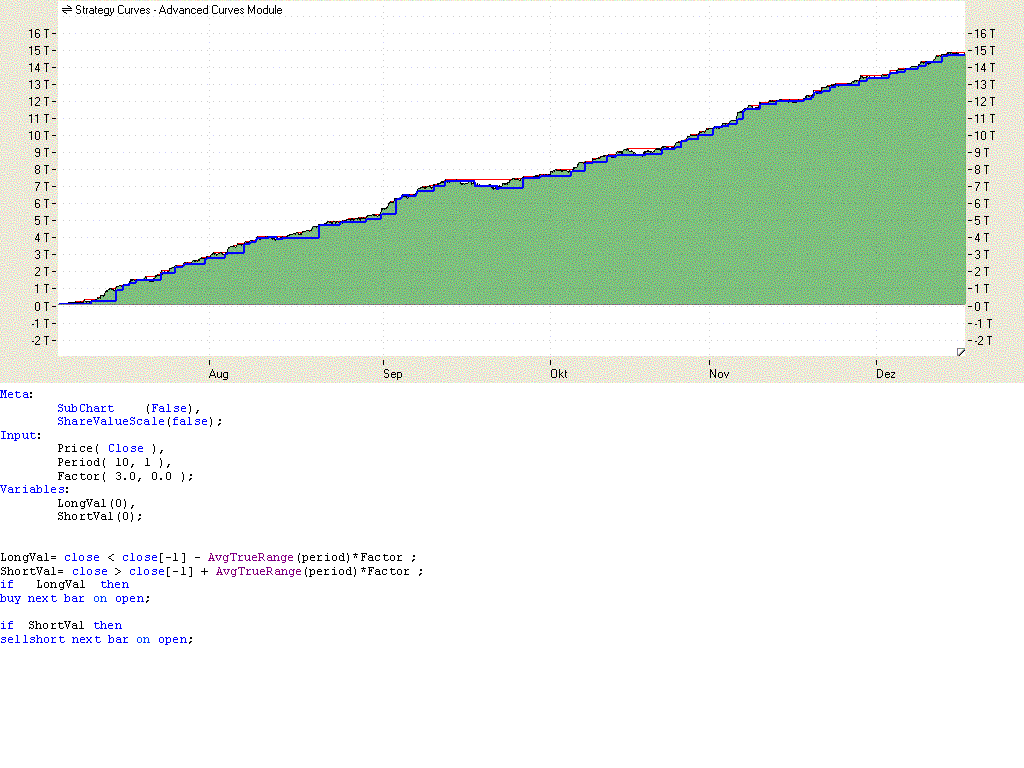Select the Sep label on time axis
The height and width of the screenshot is (768, 1024).
click(x=392, y=374)
